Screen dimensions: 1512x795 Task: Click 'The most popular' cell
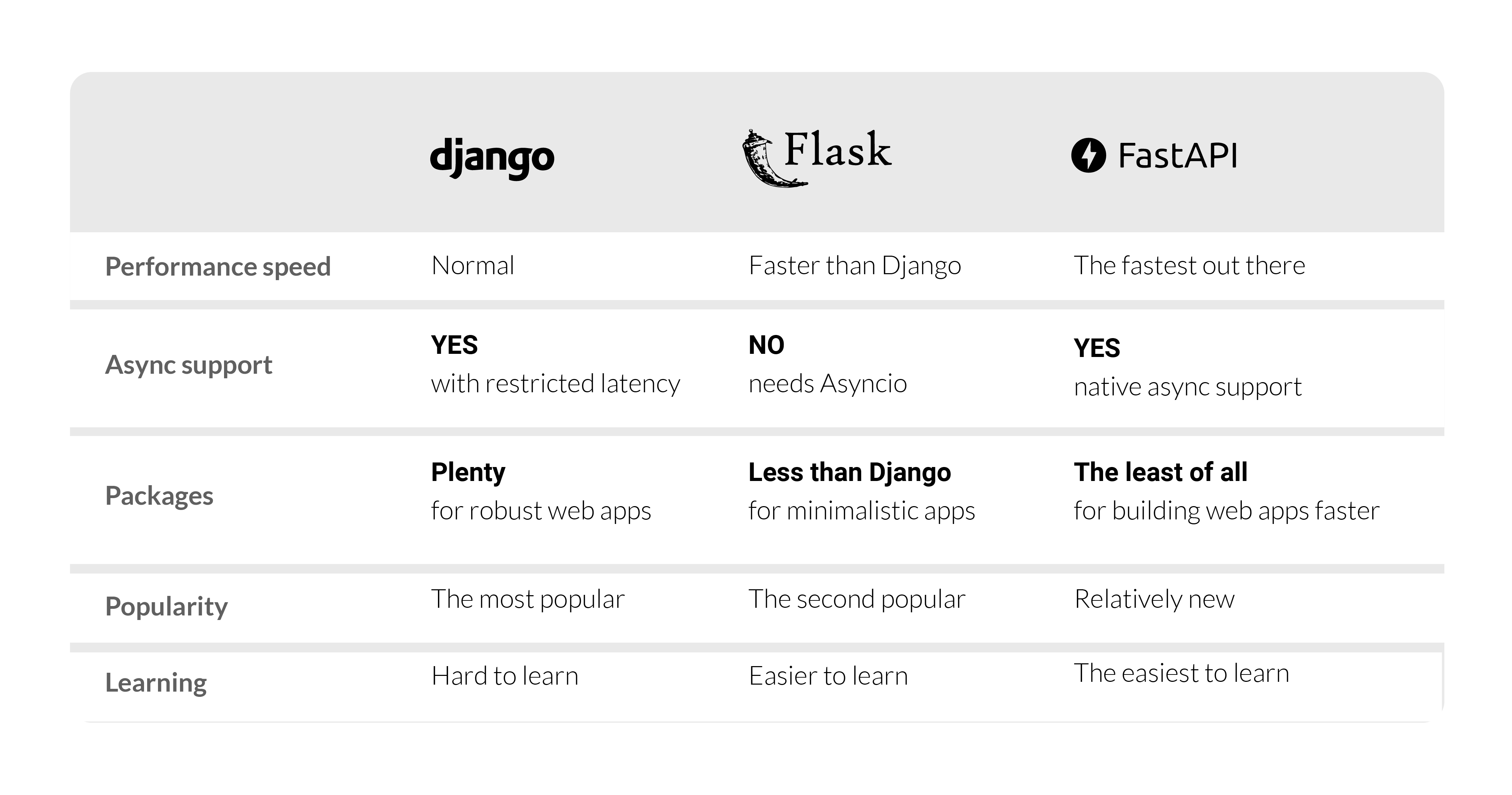(528, 599)
